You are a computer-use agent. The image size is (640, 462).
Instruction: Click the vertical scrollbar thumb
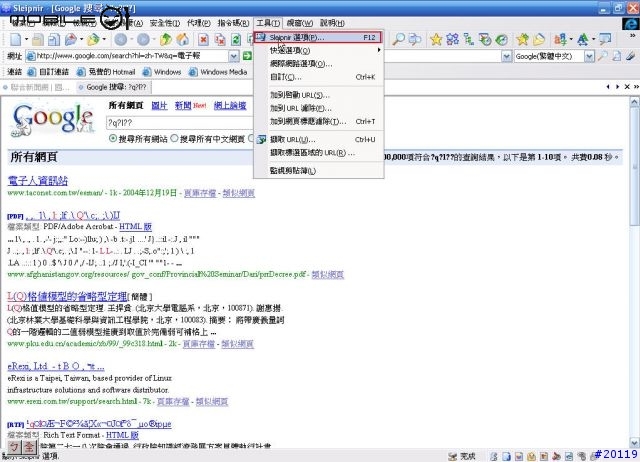pyautogui.click(x=634, y=166)
